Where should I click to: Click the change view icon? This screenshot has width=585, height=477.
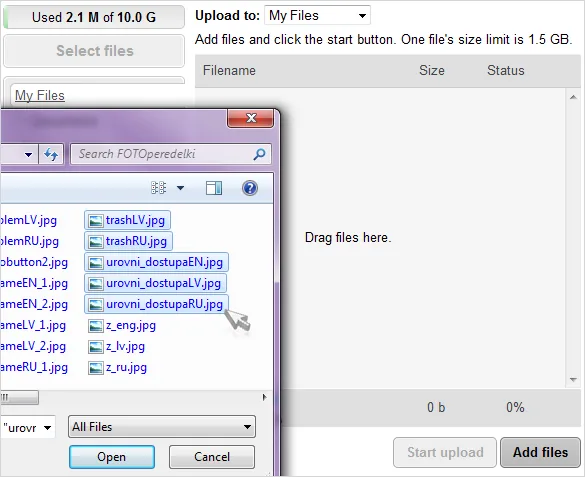(x=159, y=188)
